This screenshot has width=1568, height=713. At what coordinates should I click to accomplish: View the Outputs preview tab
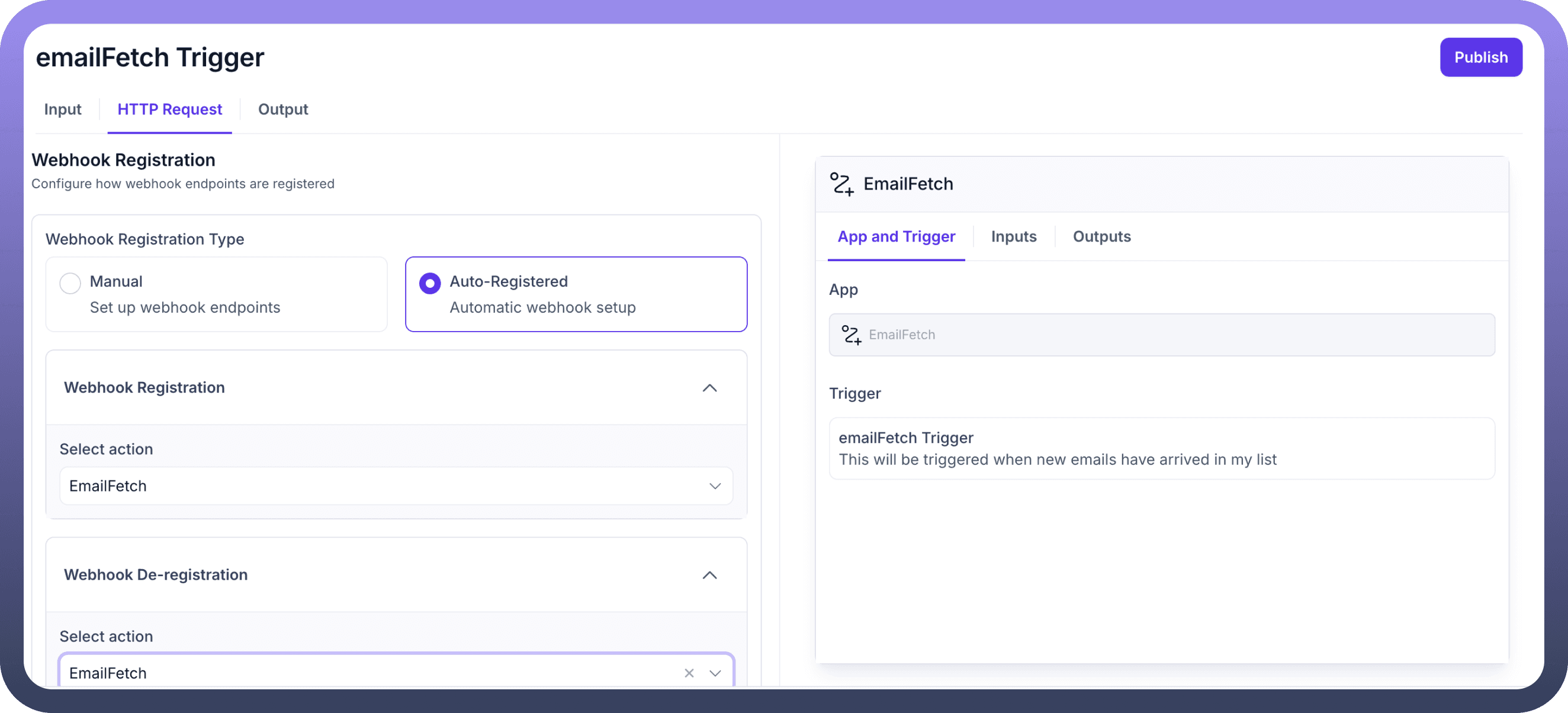1101,237
